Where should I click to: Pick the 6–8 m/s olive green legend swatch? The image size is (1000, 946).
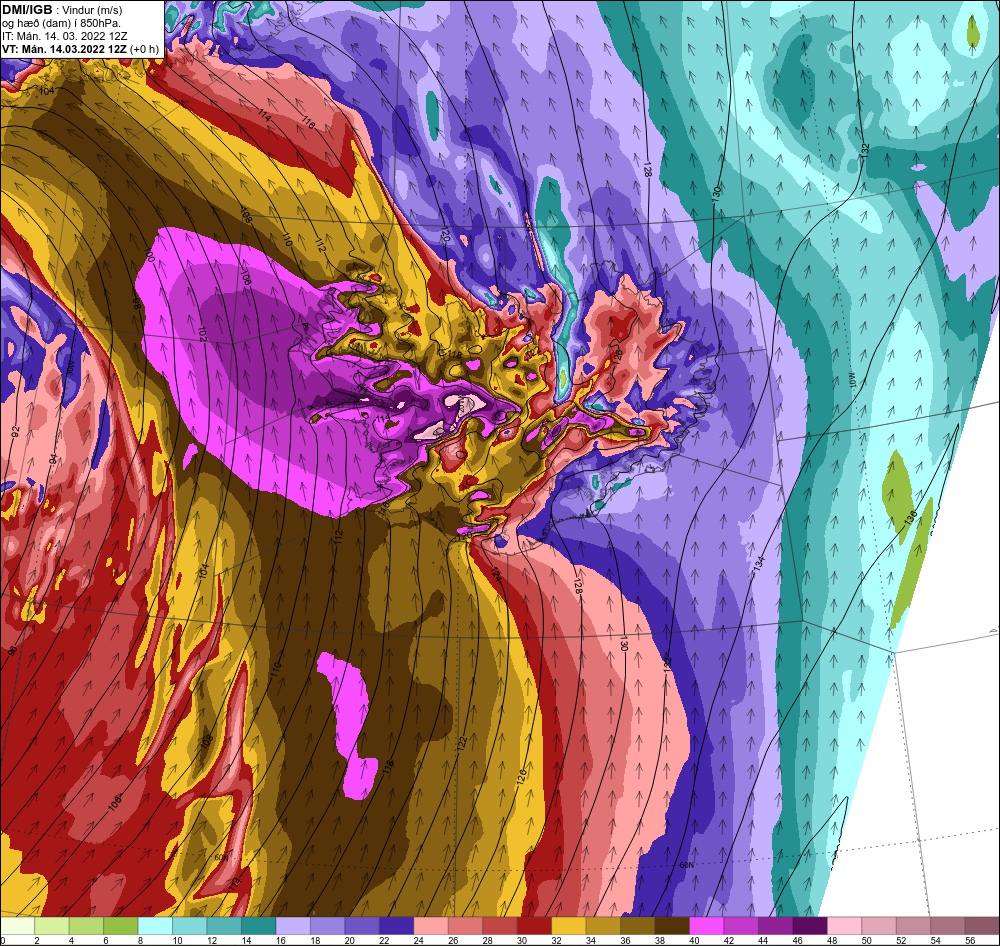tap(121, 926)
